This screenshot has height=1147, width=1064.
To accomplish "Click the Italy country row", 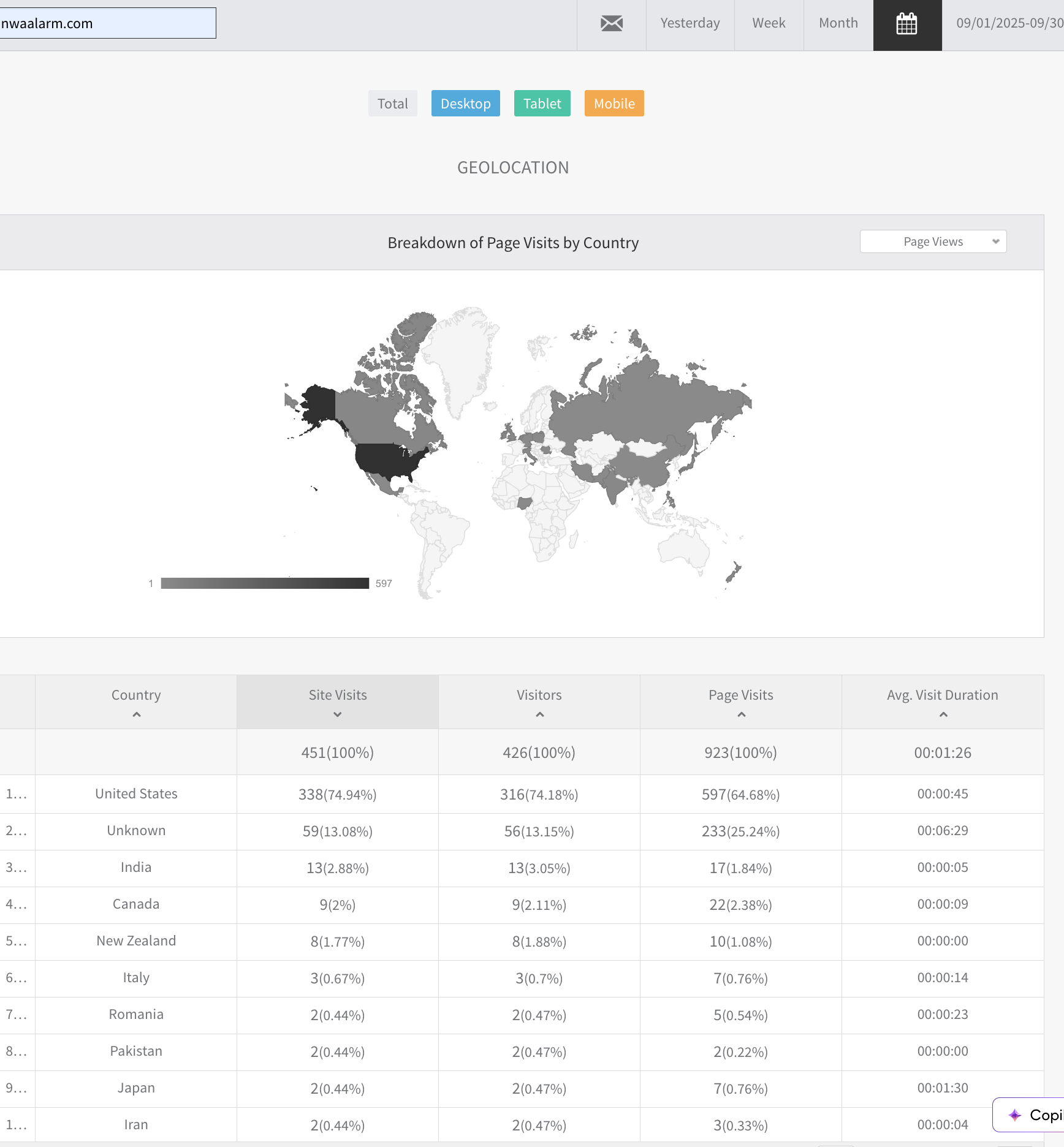I will [x=522, y=978].
